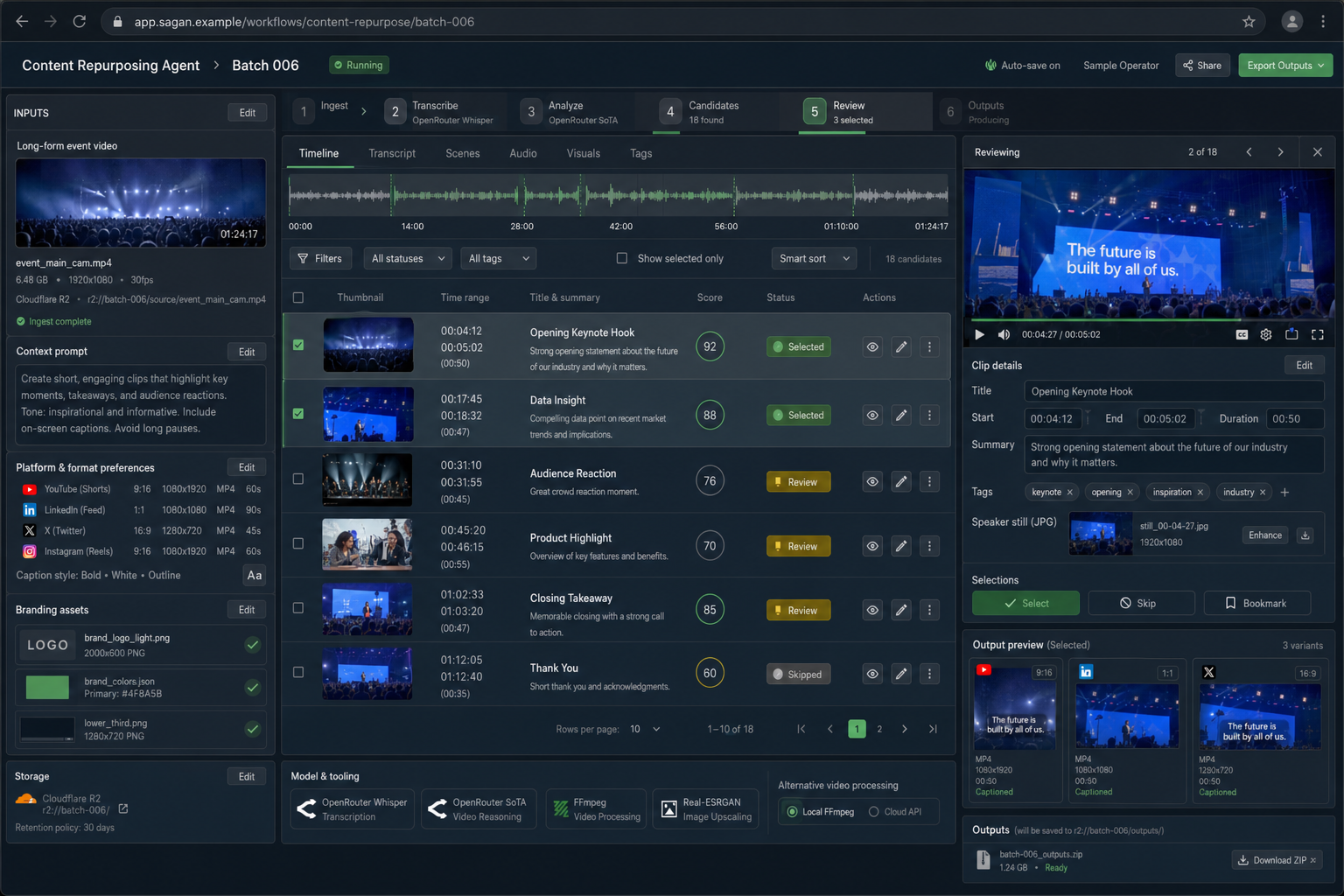Screen dimensions: 1344x896
Task: Click pencil icon in Product Highlight row
Action: [x=901, y=546]
